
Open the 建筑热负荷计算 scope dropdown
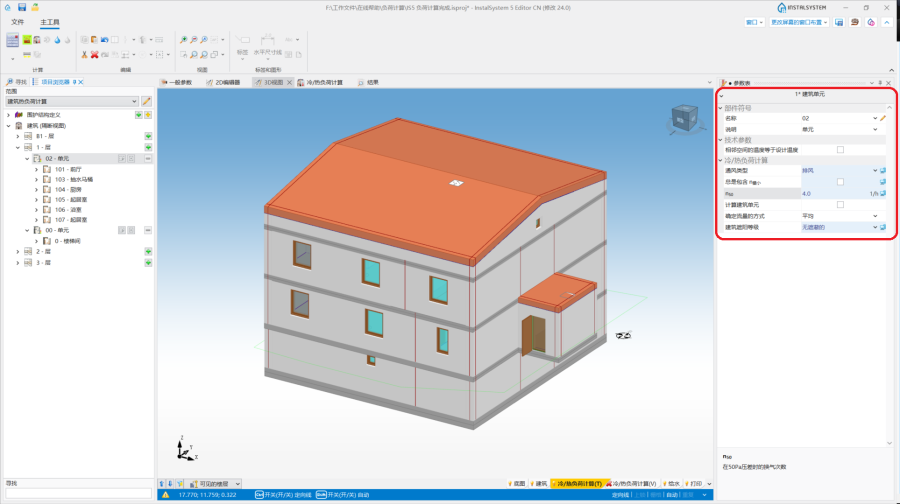(71, 101)
